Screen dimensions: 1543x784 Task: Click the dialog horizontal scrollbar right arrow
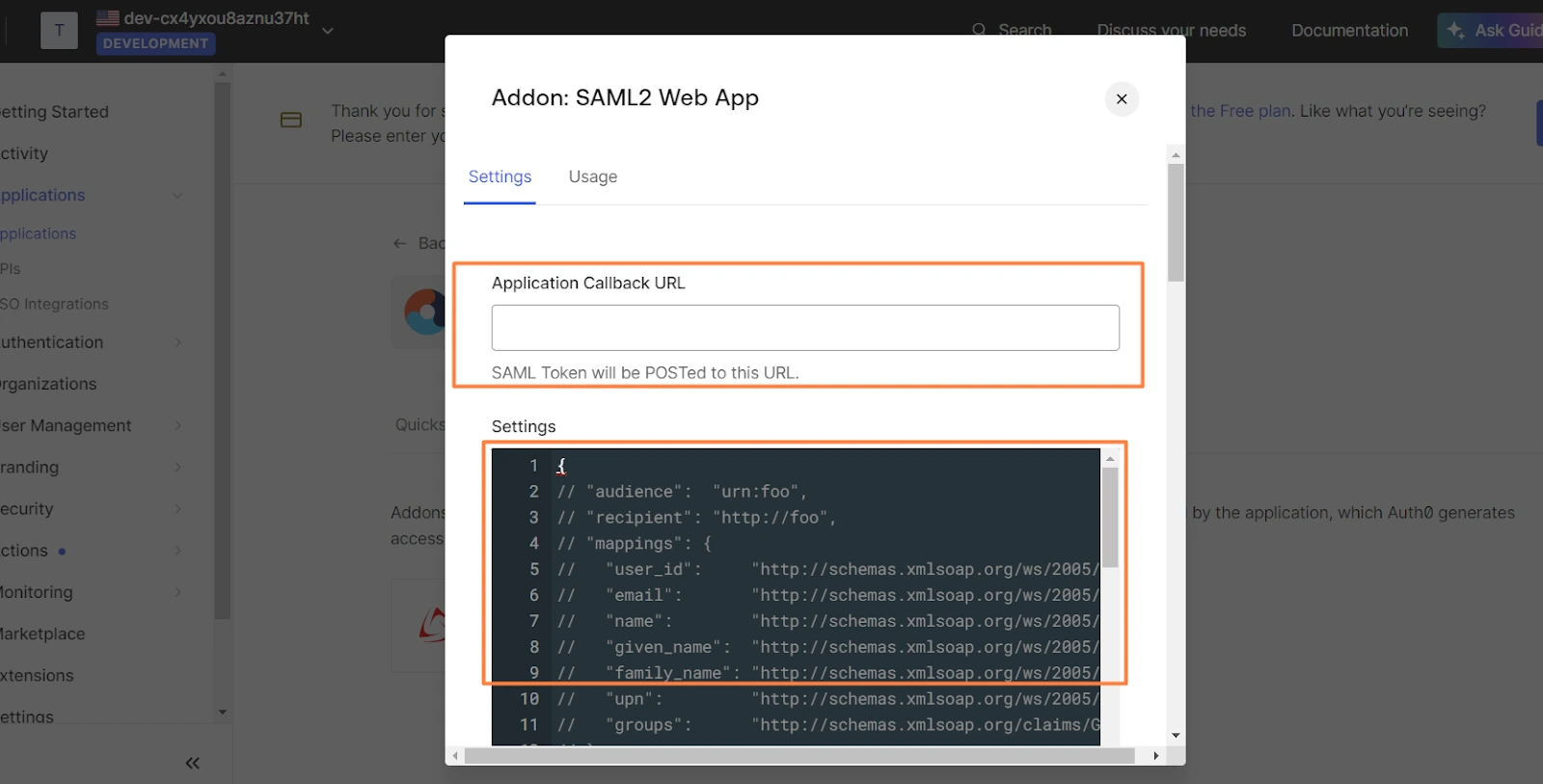[1155, 756]
